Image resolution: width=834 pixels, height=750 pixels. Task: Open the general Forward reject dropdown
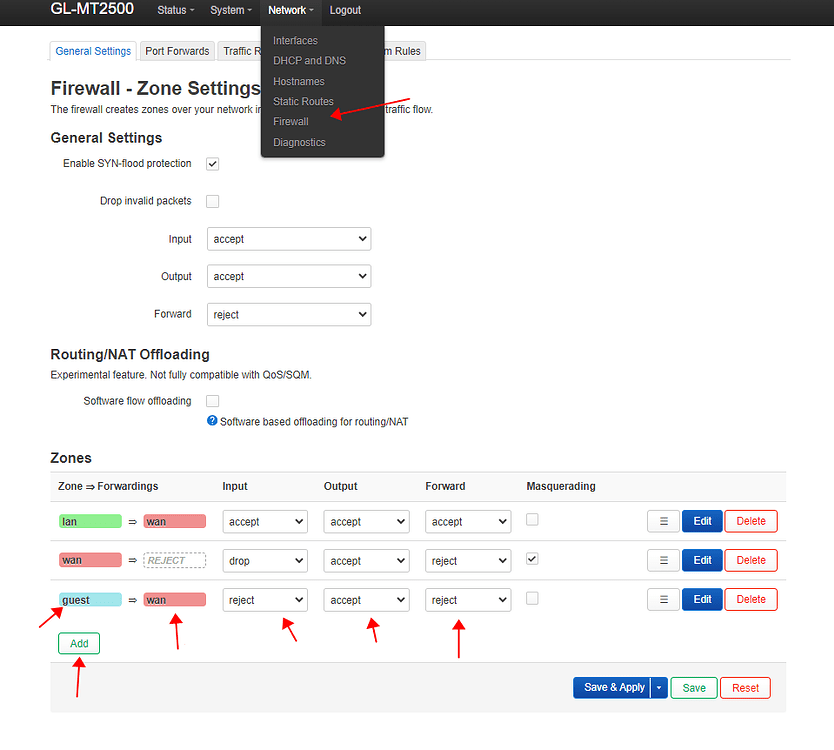point(288,314)
